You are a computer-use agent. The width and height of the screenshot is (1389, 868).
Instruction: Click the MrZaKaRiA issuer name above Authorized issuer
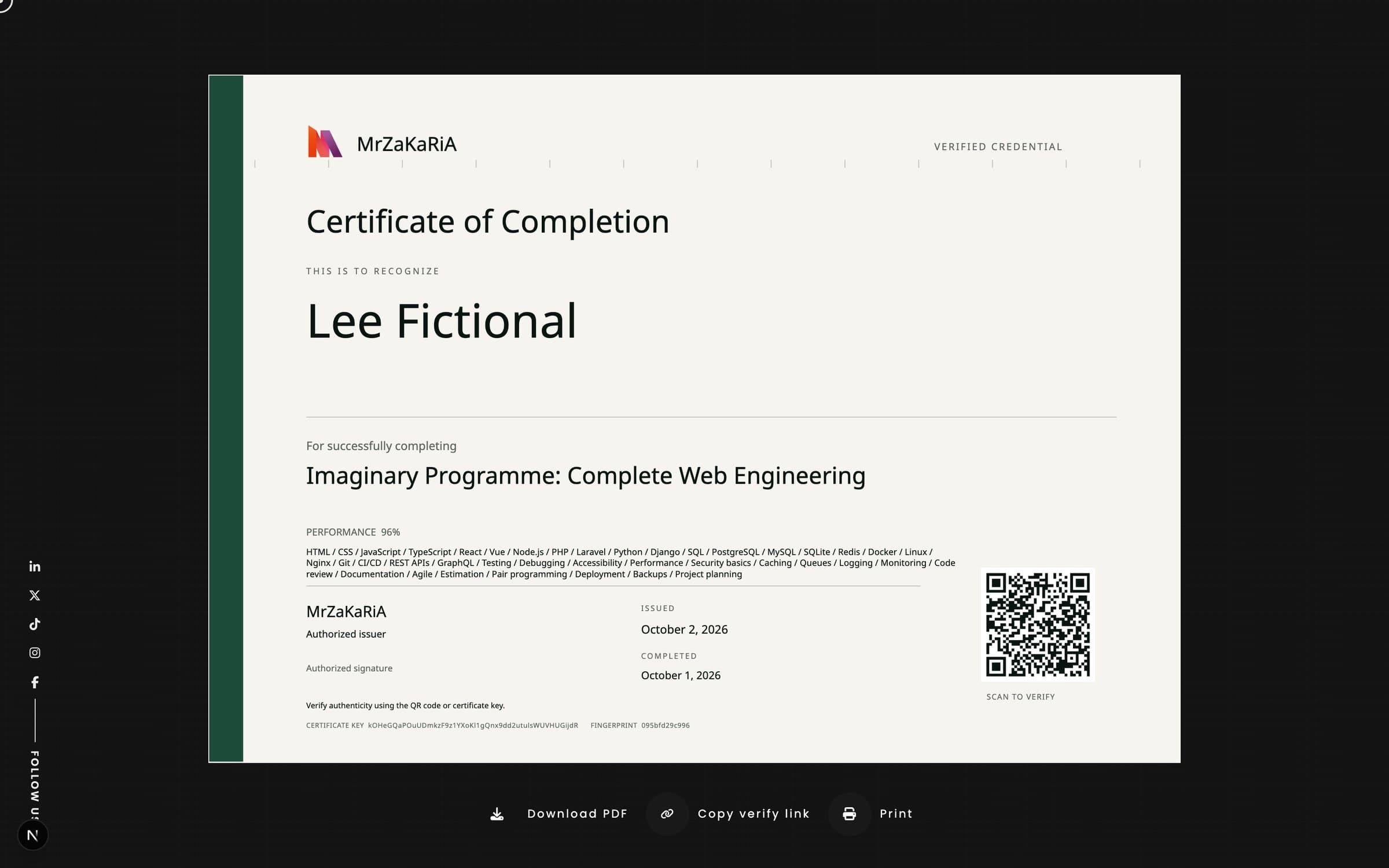click(346, 612)
